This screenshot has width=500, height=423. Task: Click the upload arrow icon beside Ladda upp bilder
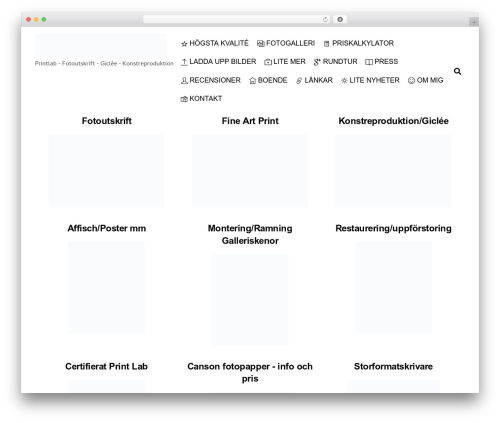[184, 62]
